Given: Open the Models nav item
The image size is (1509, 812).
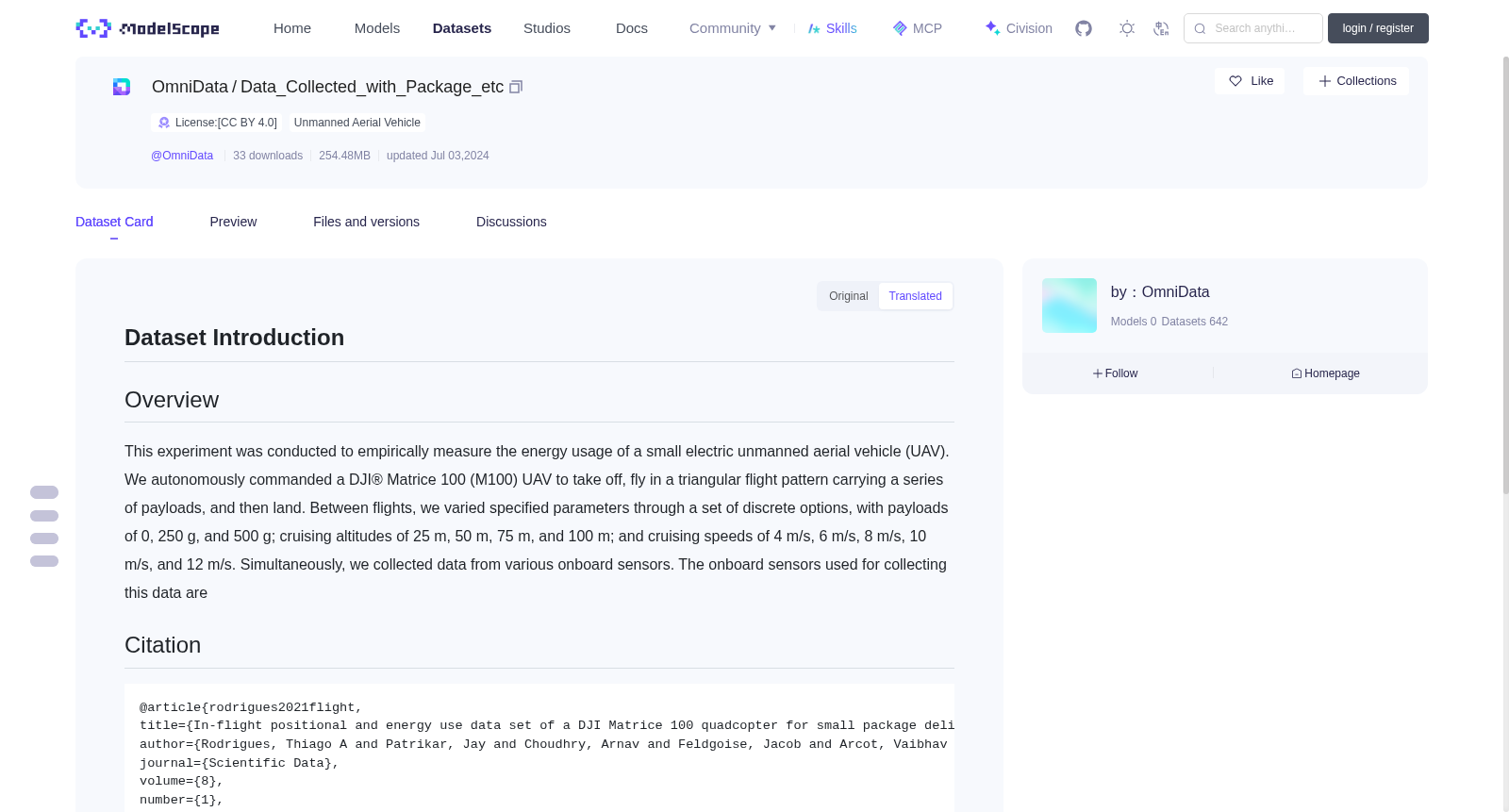Looking at the screenshot, I should [377, 28].
